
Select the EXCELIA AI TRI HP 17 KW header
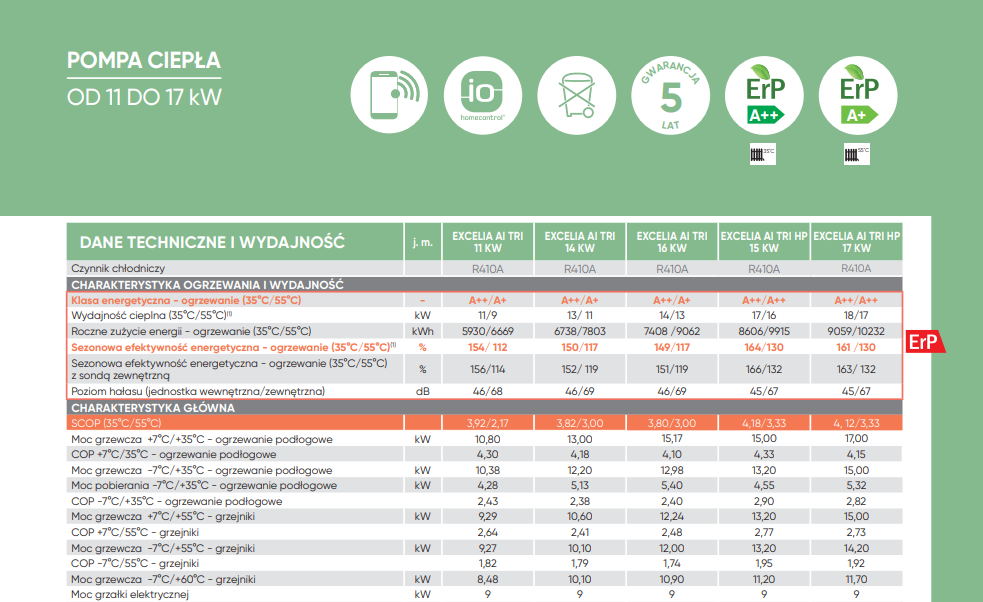[856, 241]
